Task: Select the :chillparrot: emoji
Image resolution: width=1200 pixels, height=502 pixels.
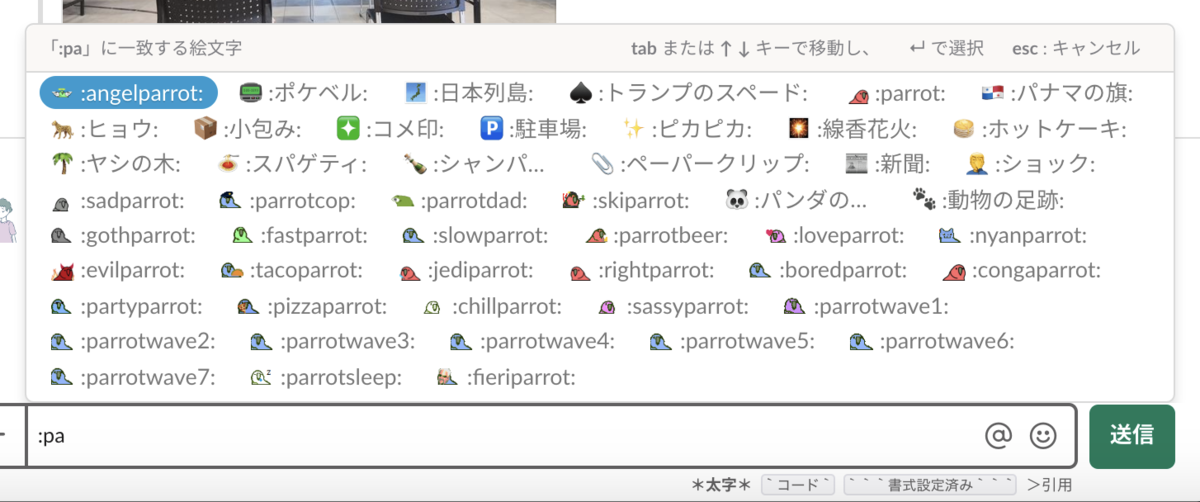Action: pos(491,306)
